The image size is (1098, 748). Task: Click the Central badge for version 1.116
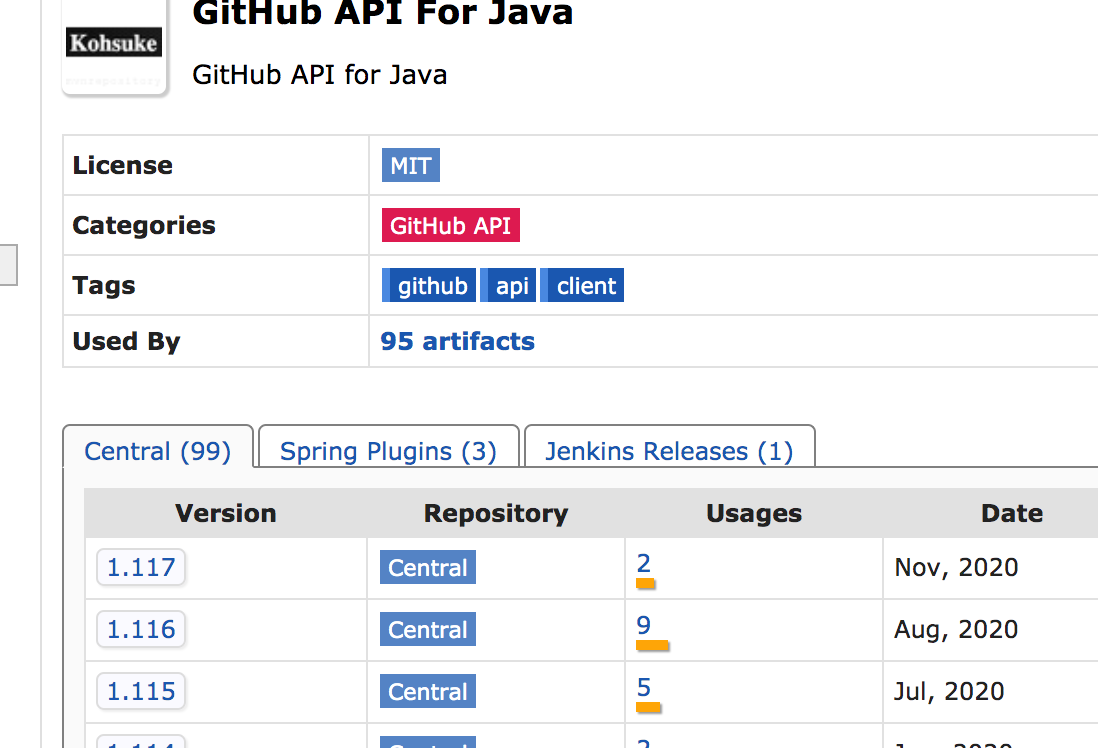point(428,630)
